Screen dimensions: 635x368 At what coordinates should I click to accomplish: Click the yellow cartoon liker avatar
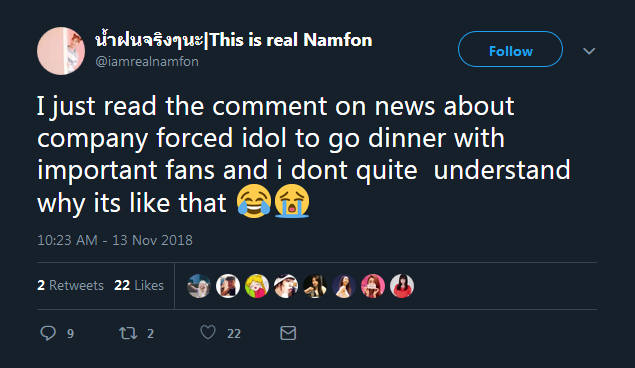coord(257,286)
